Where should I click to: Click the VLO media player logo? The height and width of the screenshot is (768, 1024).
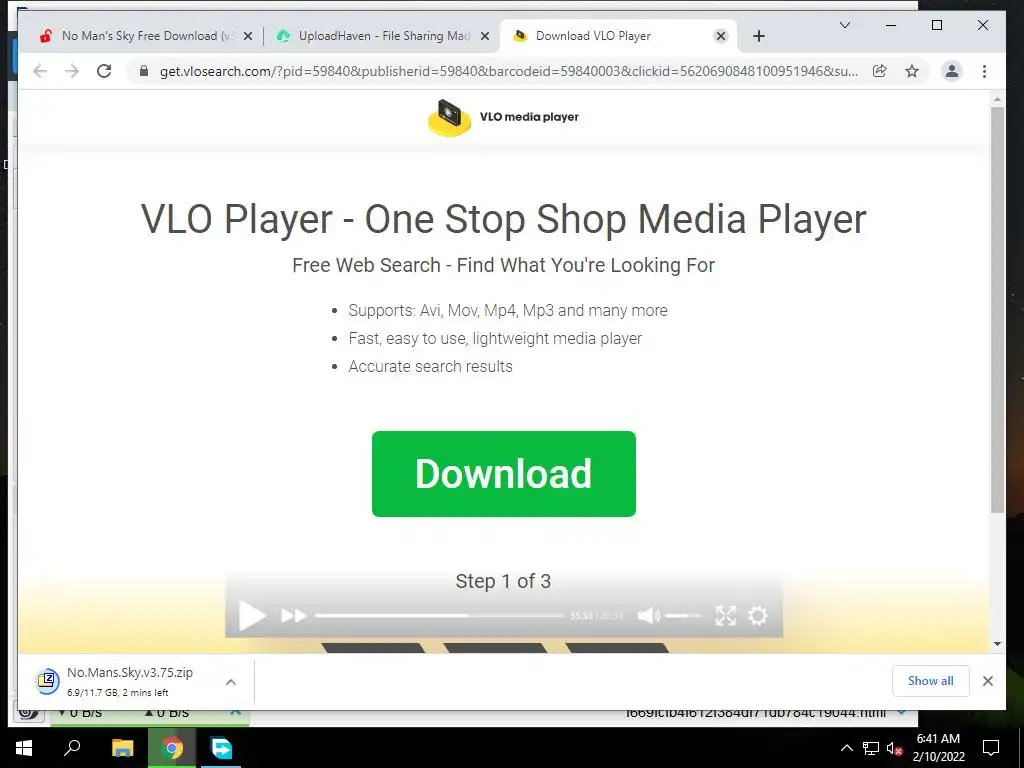(x=504, y=118)
